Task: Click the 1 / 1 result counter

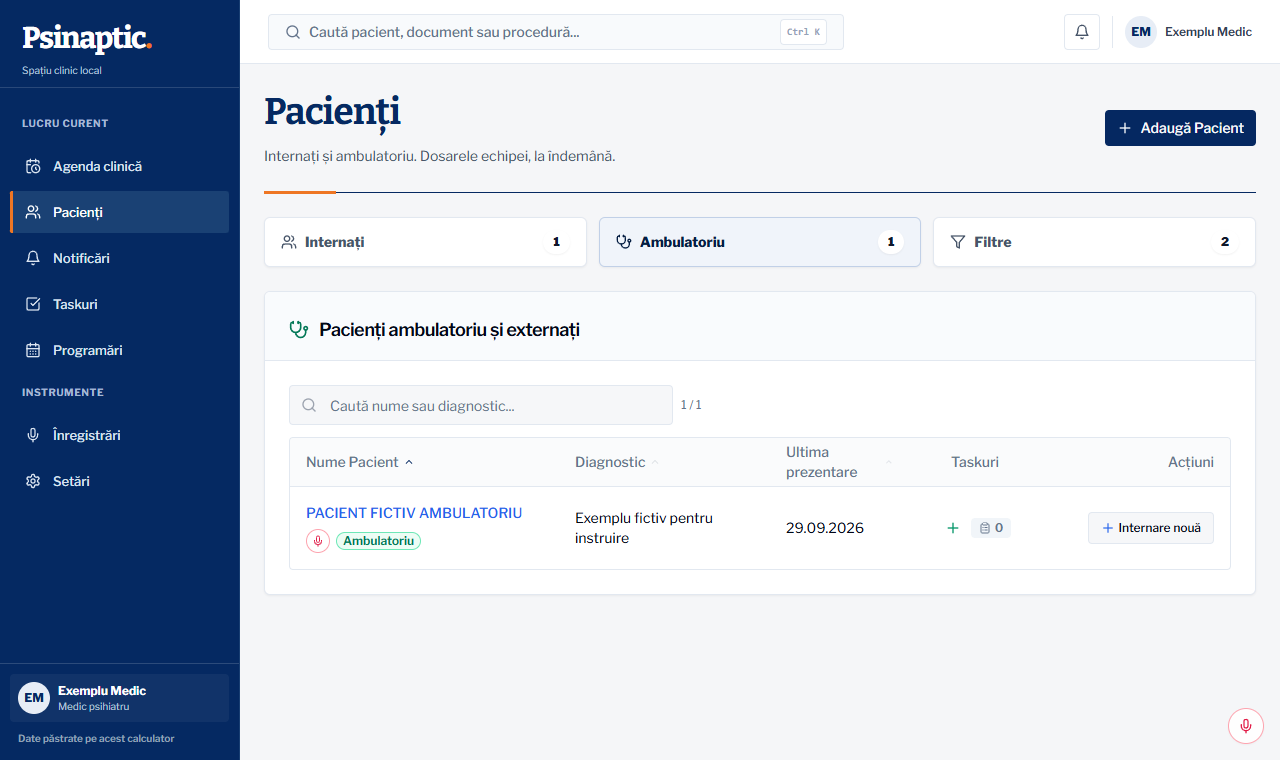Action: pyautogui.click(x=691, y=405)
